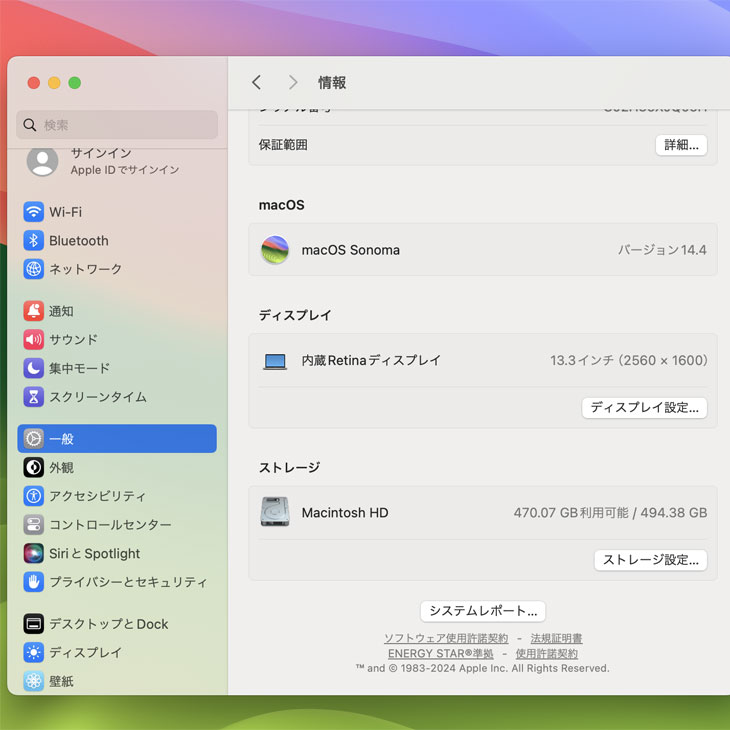Viewport: 730px width, 730px height.
Task: Select ネットワーク label in sidebar
Action: coord(86,269)
